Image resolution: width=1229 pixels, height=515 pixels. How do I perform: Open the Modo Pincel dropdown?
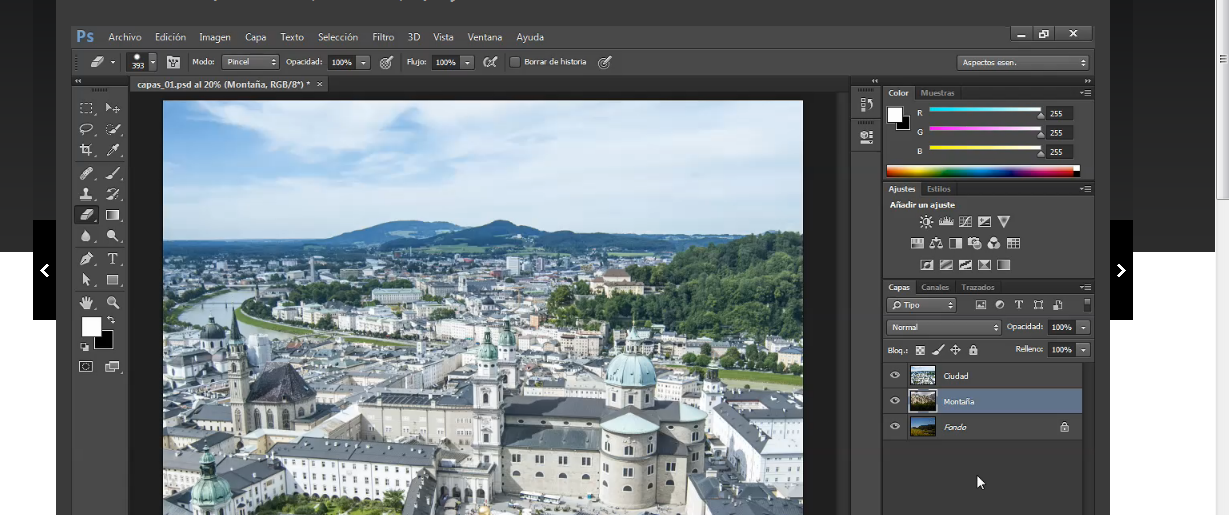tap(250, 62)
